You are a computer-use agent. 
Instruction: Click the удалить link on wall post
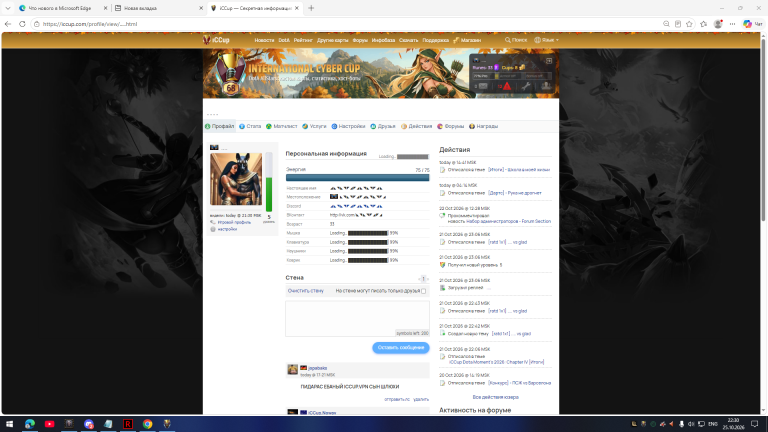421,400
